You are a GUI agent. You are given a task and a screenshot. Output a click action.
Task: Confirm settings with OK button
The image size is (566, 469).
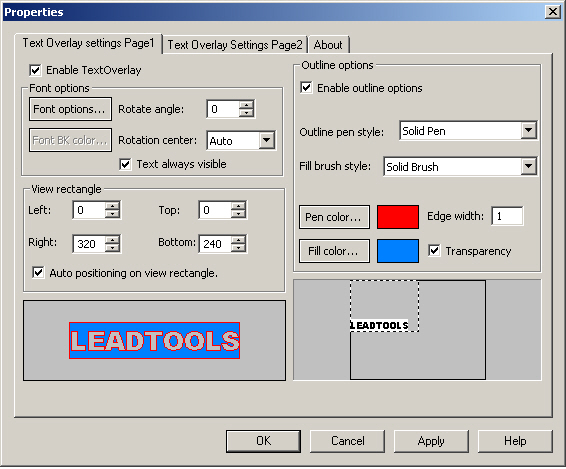pyautogui.click(x=264, y=441)
